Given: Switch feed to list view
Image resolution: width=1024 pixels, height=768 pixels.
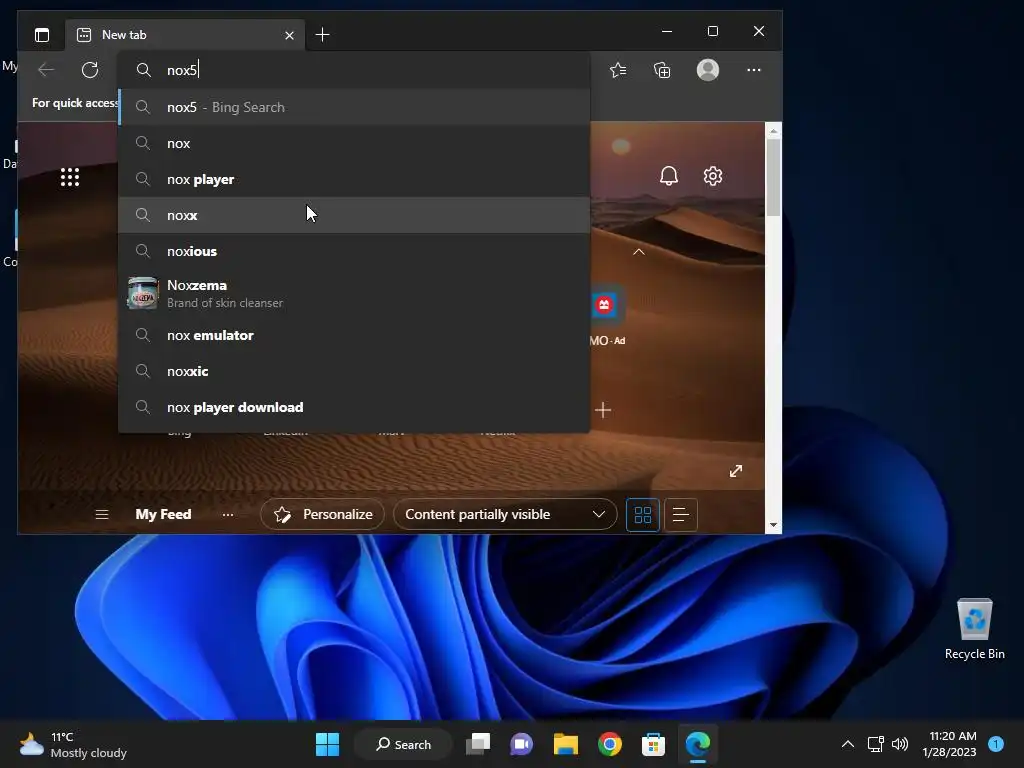Looking at the screenshot, I should (680, 515).
